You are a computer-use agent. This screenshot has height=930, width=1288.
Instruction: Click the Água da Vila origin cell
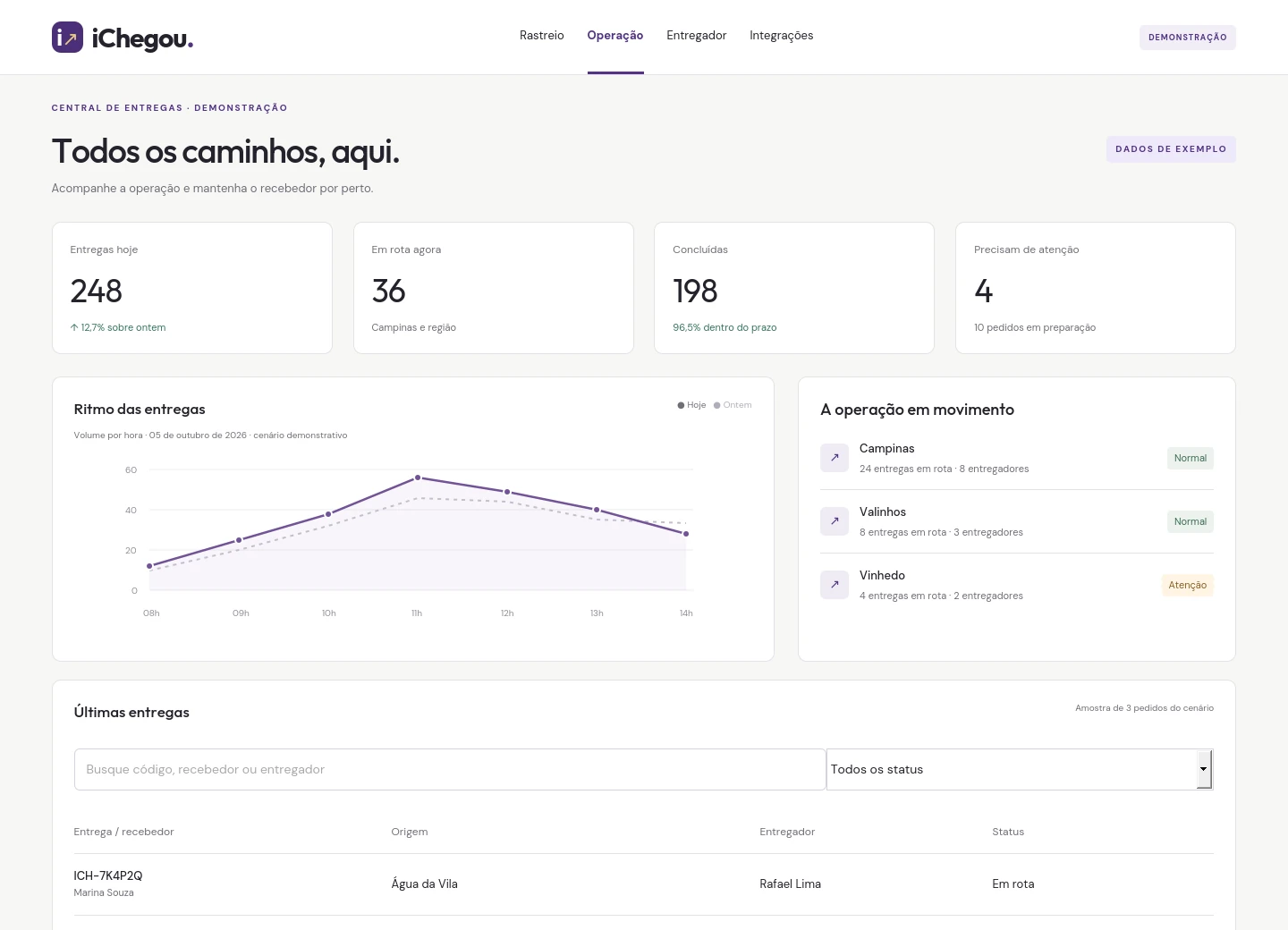425,883
